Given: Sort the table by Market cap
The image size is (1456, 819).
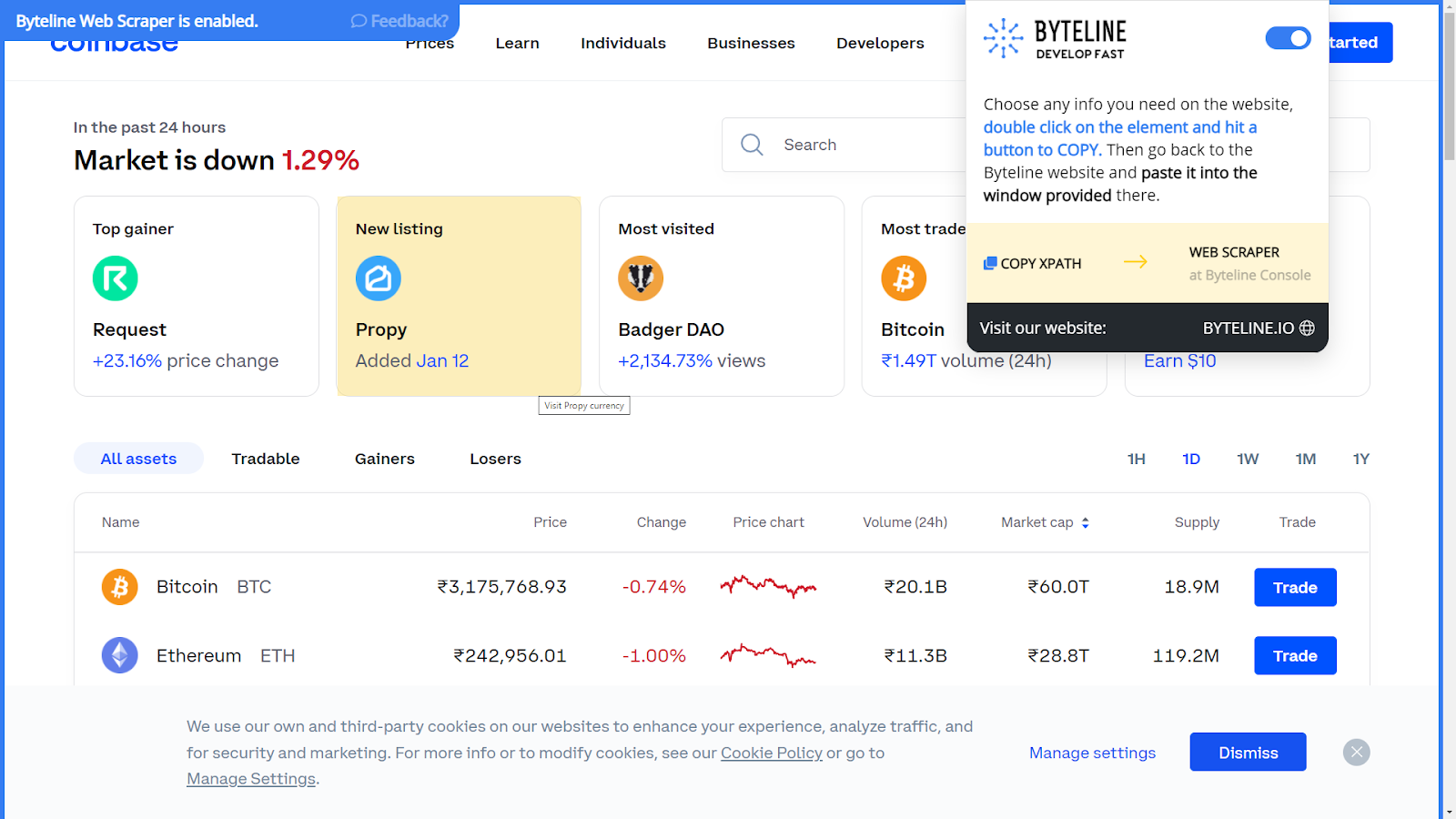Looking at the screenshot, I should pos(1046,522).
